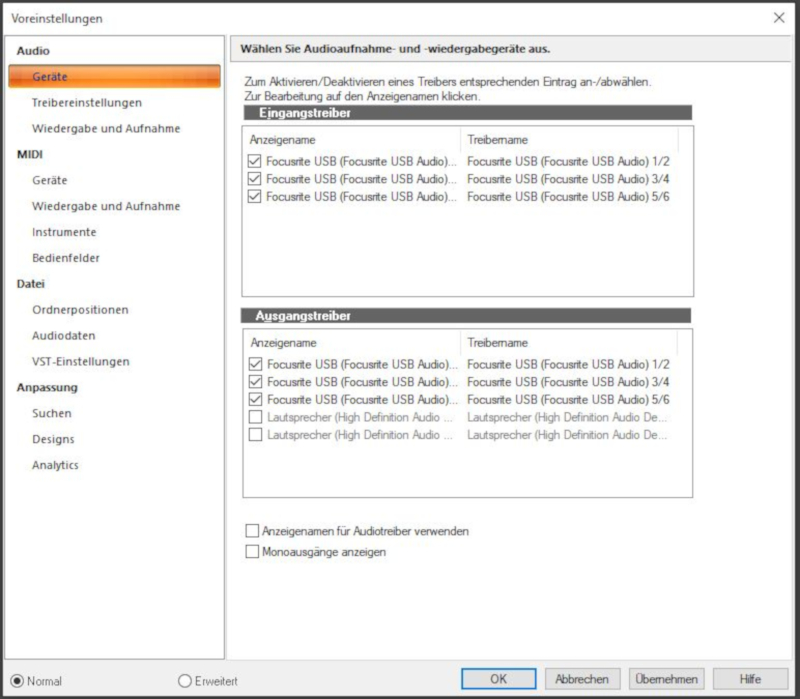Open MIDI Geräte page
Screen dimensions: 800x699
coord(49,180)
